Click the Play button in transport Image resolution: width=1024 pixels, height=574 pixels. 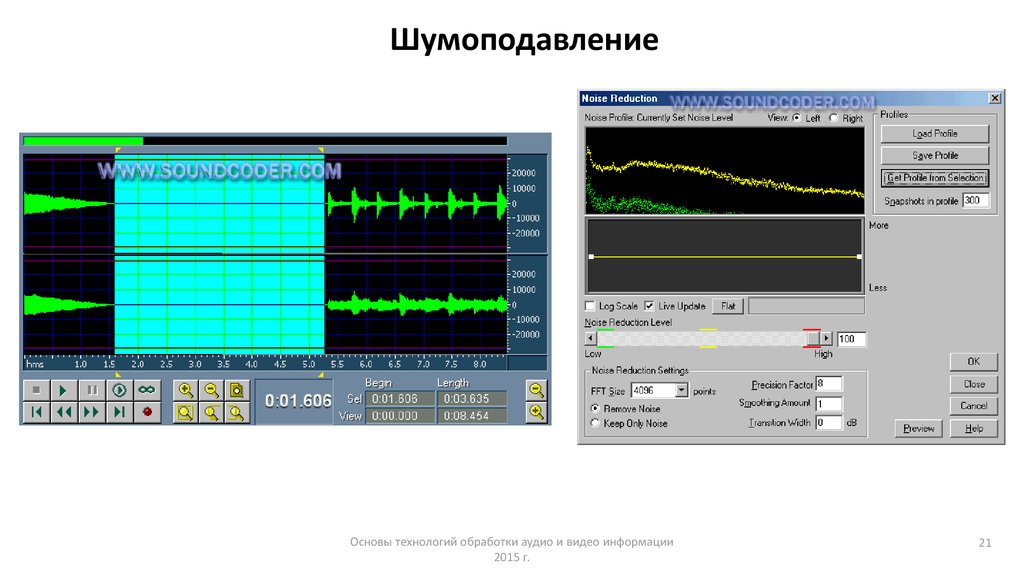point(63,390)
